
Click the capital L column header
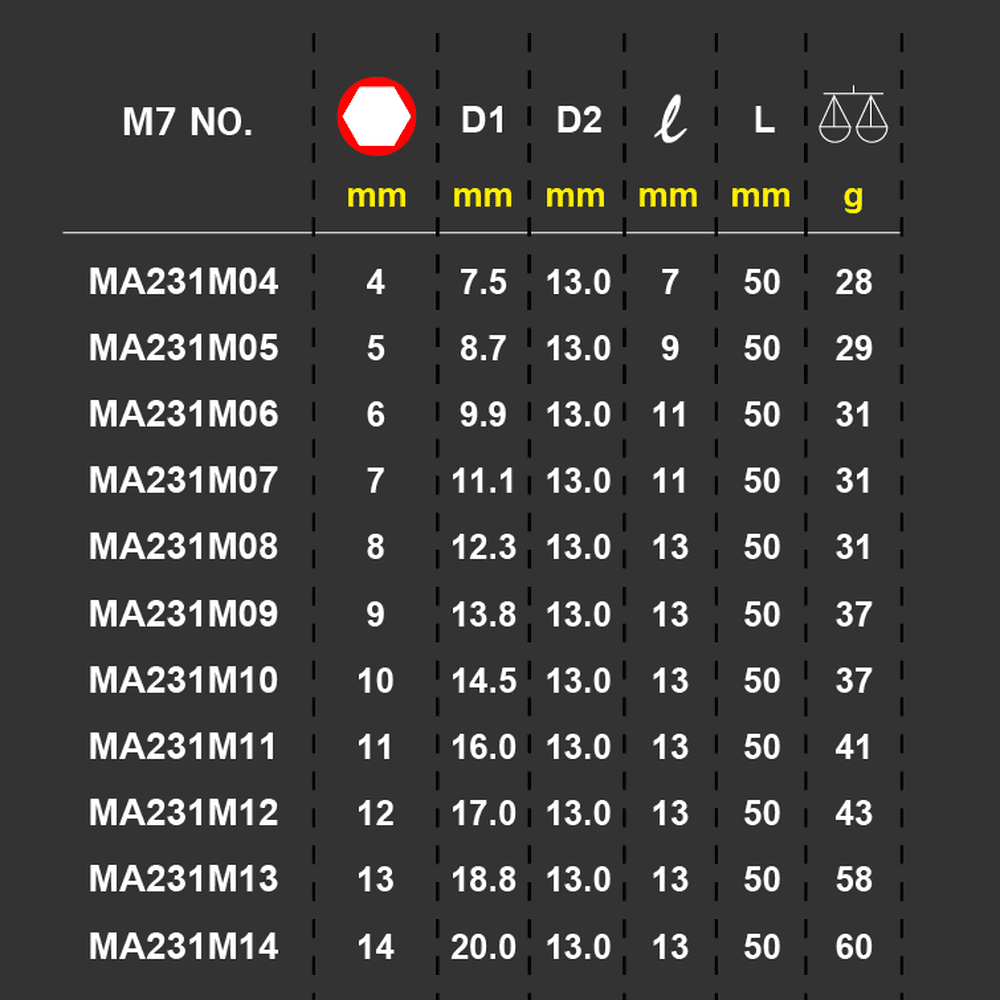764,120
